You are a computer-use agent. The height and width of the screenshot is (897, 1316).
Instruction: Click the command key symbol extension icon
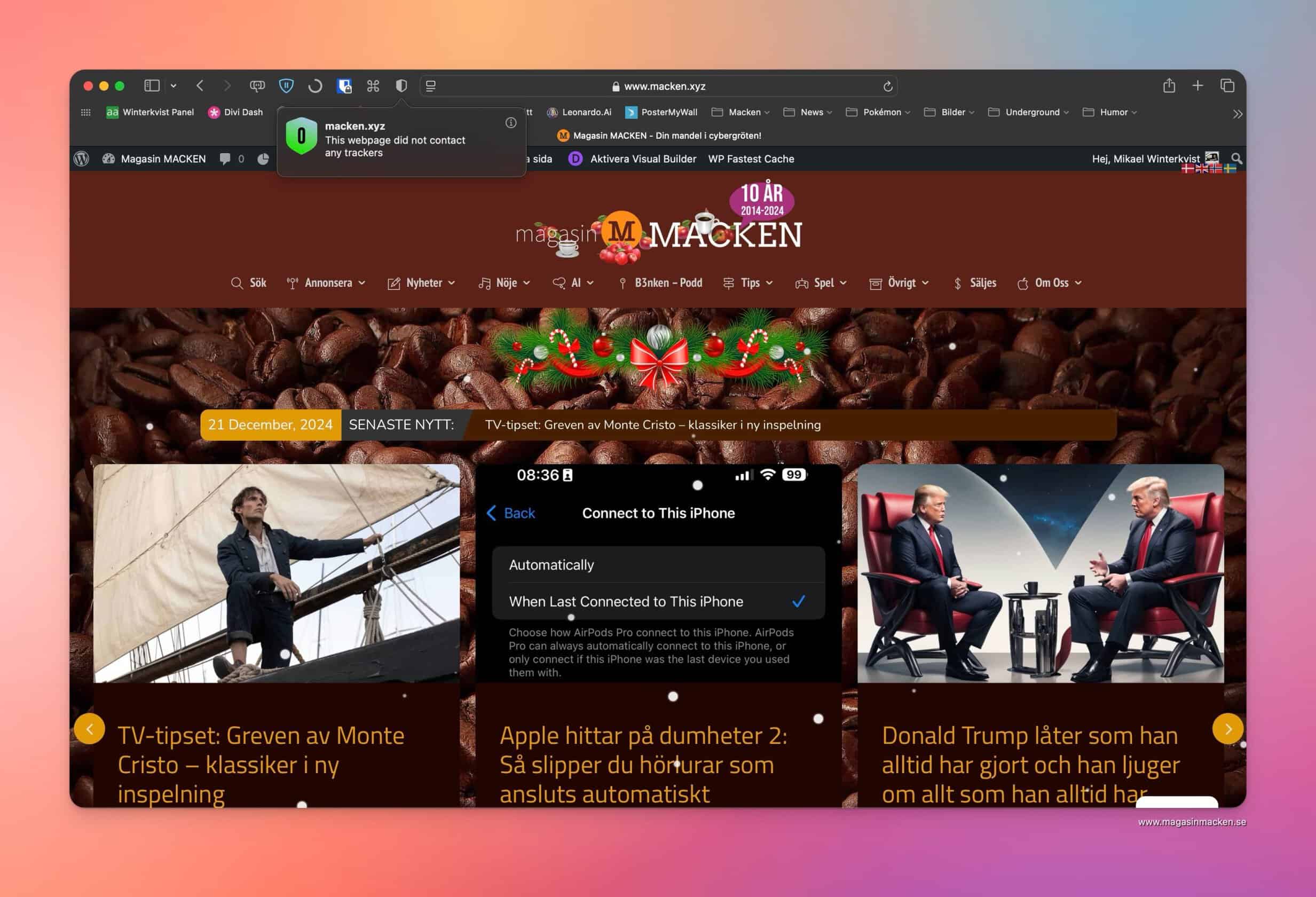coord(373,85)
